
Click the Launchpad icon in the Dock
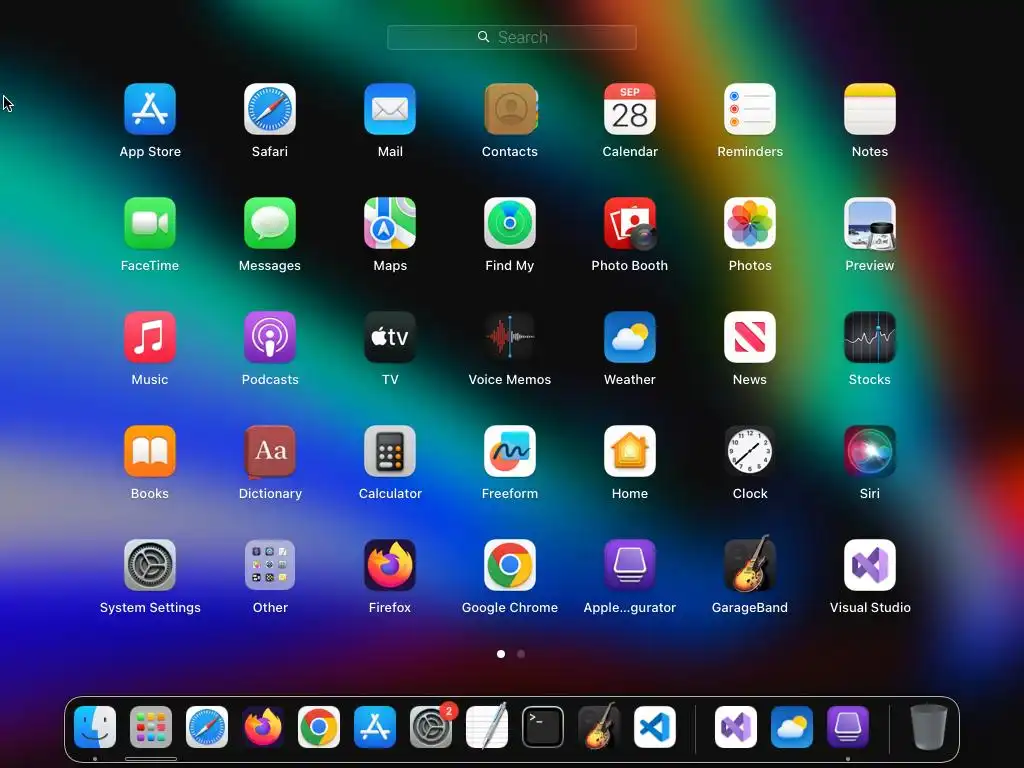pyautogui.click(x=151, y=727)
